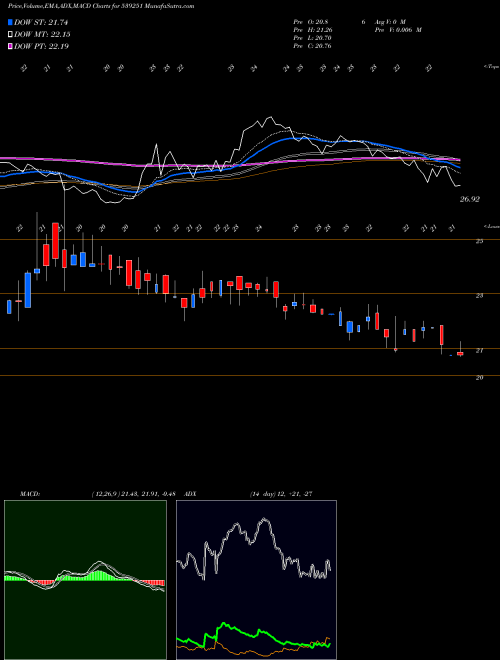Image resolution: width=500 pixels, height=660 pixels.
Task: Click the MACD: panel heading
Action: click(30, 494)
